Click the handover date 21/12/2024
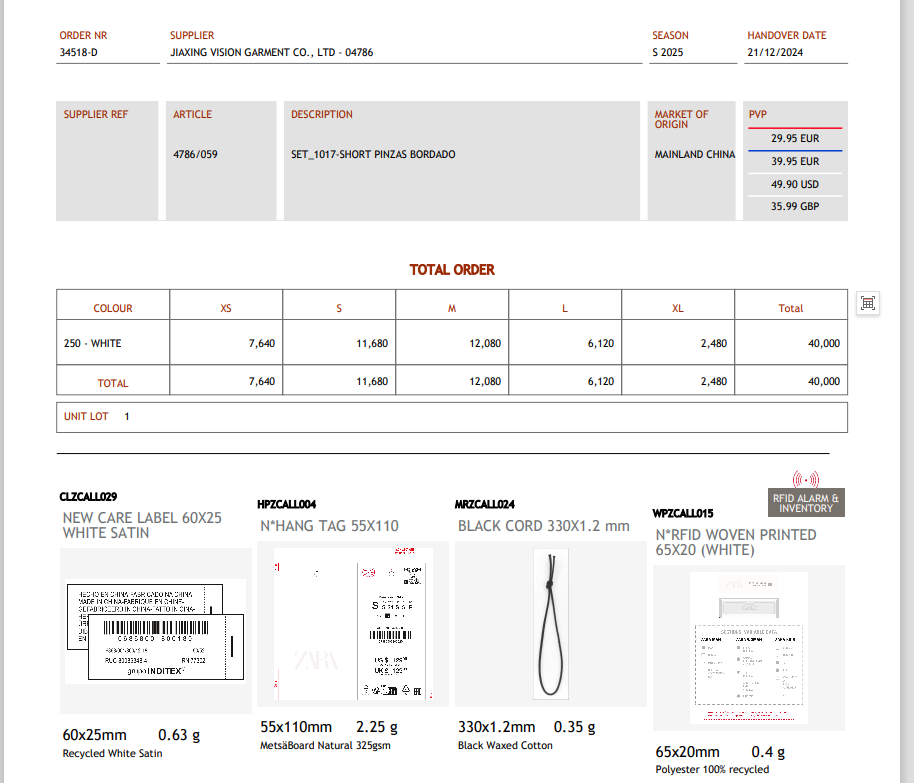The image size is (914, 783). point(775,52)
